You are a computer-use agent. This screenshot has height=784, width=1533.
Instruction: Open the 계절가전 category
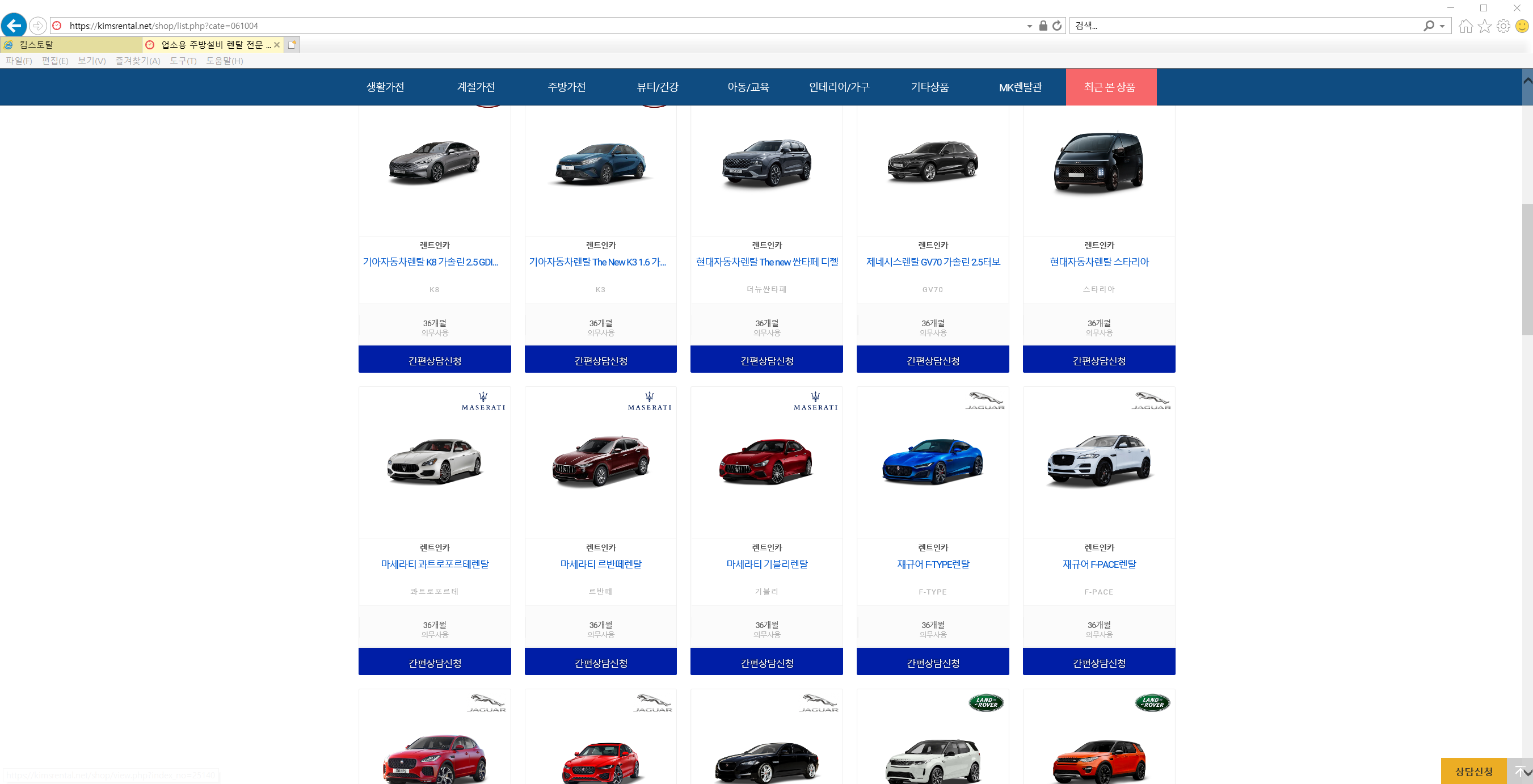click(x=475, y=87)
